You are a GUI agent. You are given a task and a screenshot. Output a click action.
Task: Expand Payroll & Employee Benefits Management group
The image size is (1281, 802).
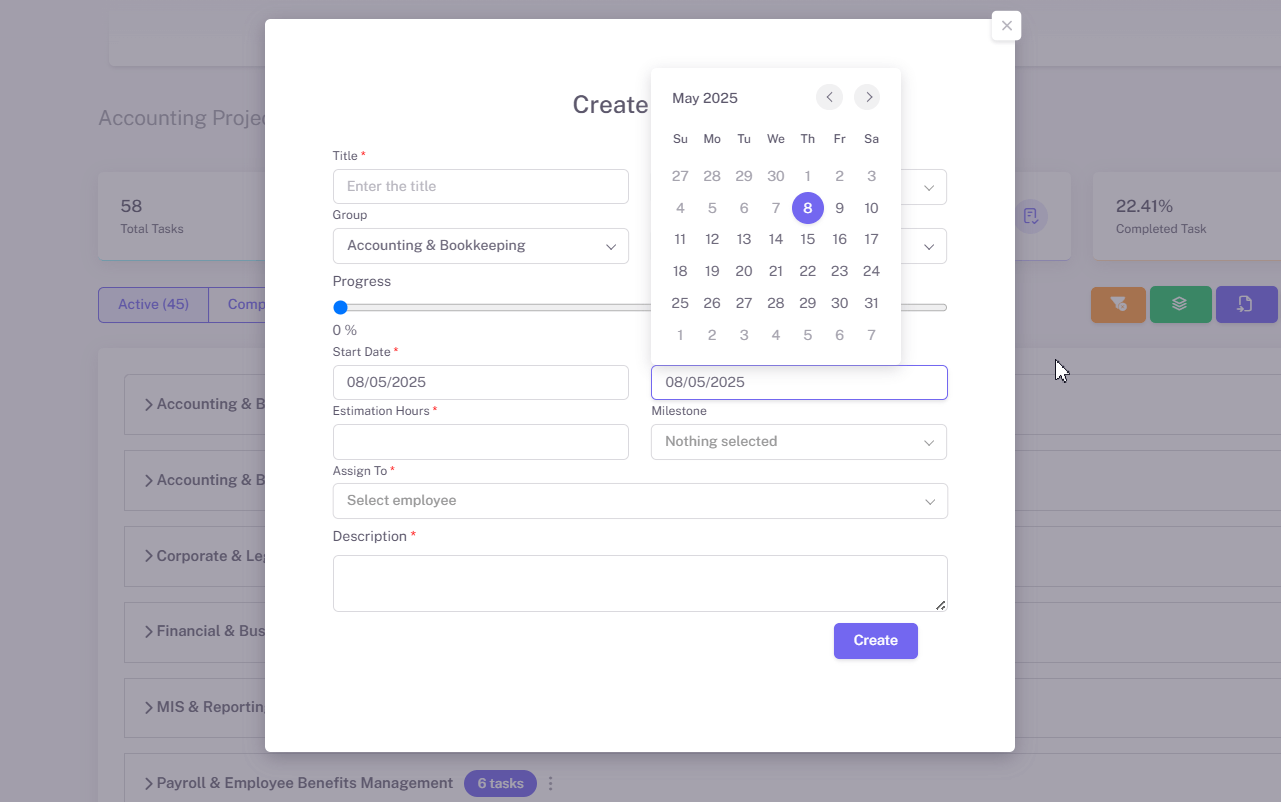coord(148,783)
